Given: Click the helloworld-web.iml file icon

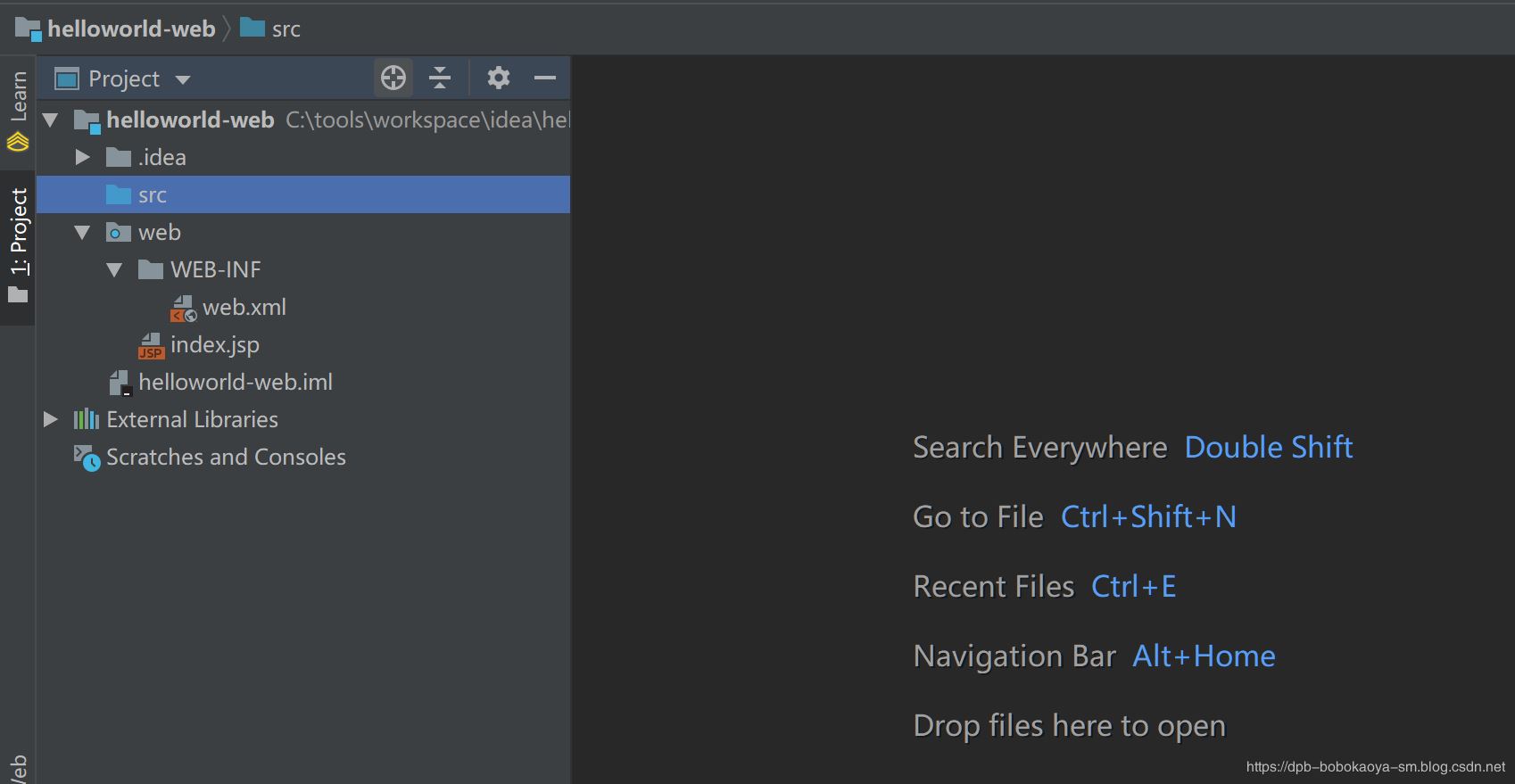Looking at the screenshot, I should click(x=120, y=384).
